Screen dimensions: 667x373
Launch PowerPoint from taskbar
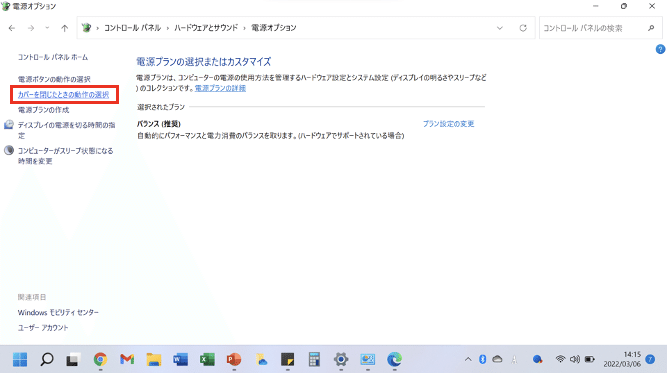[x=234, y=359]
